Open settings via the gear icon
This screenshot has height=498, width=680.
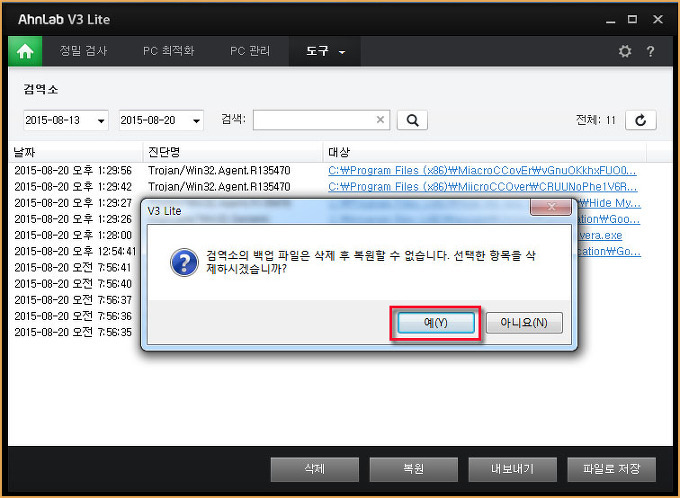point(624,51)
